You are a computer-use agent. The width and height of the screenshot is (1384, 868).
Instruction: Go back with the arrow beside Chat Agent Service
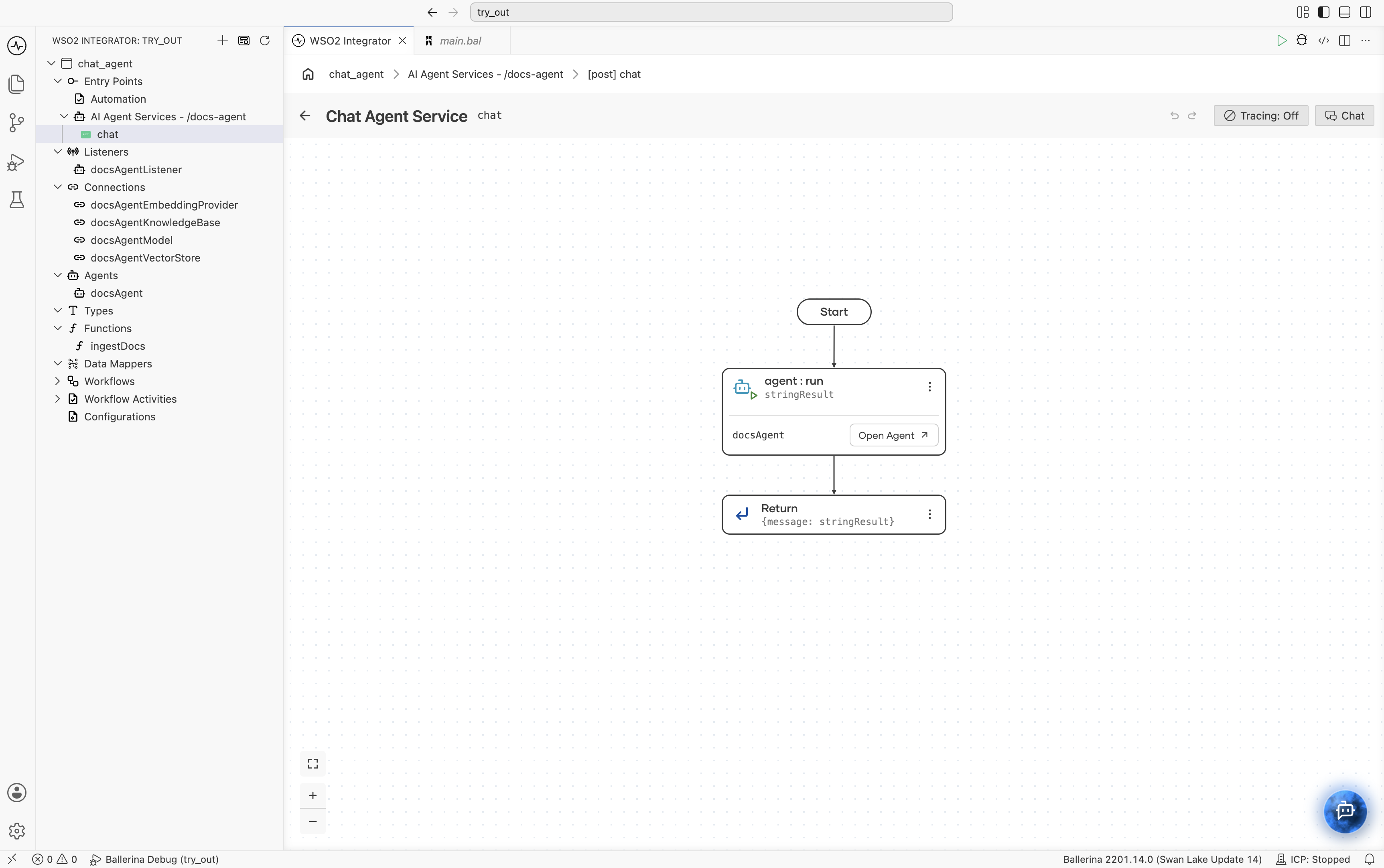305,116
